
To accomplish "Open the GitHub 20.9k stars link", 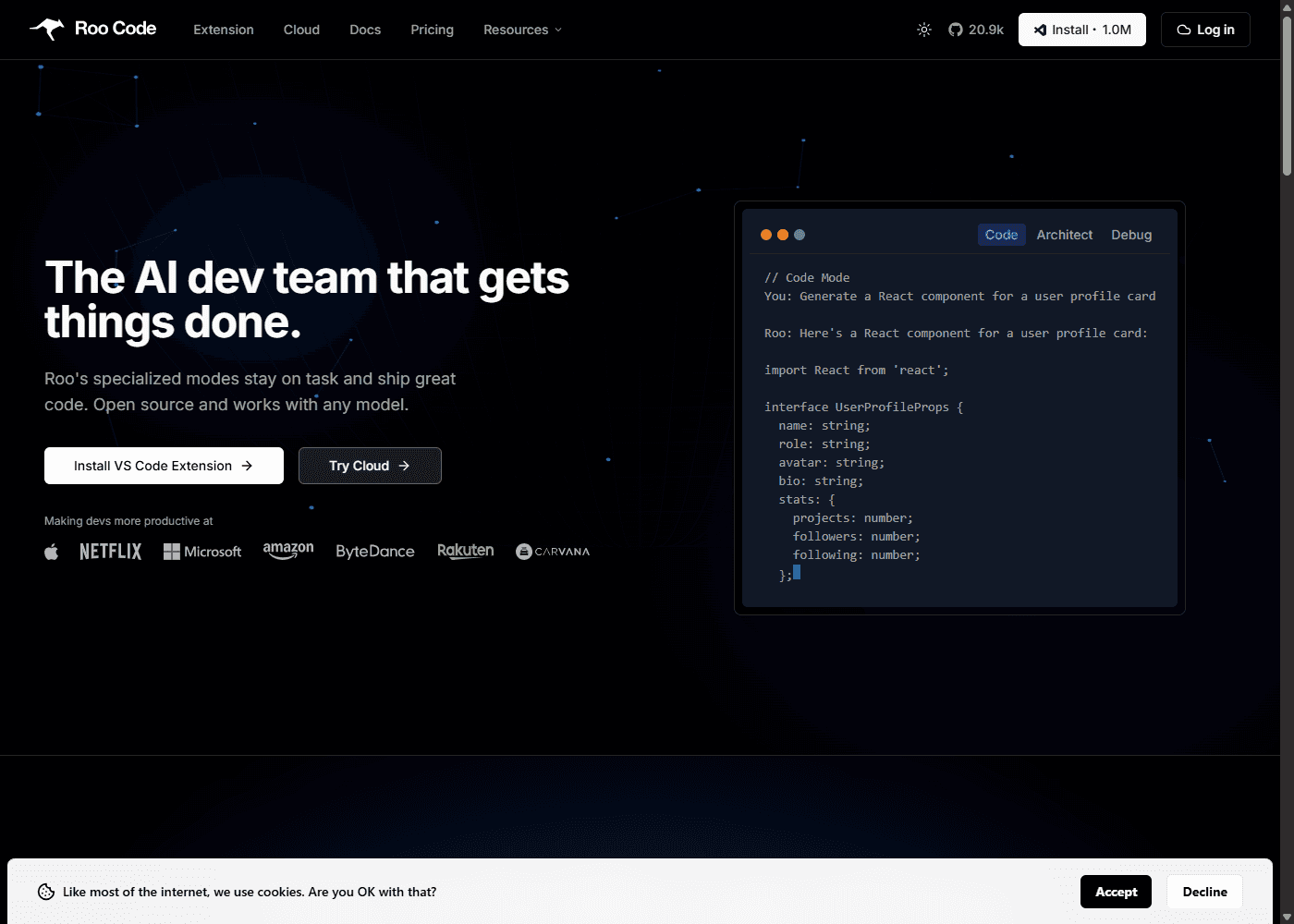I will click(x=976, y=30).
